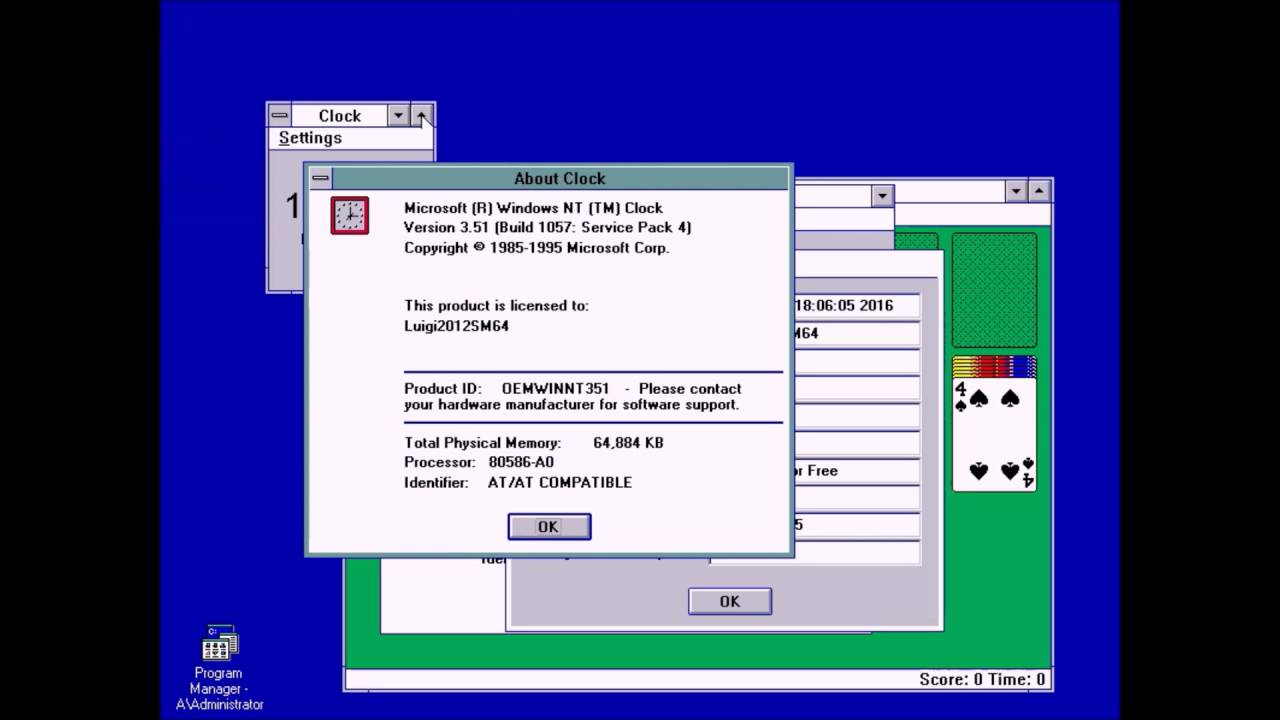
Task: Confirm About Clock with its OK button
Action: click(549, 527)
